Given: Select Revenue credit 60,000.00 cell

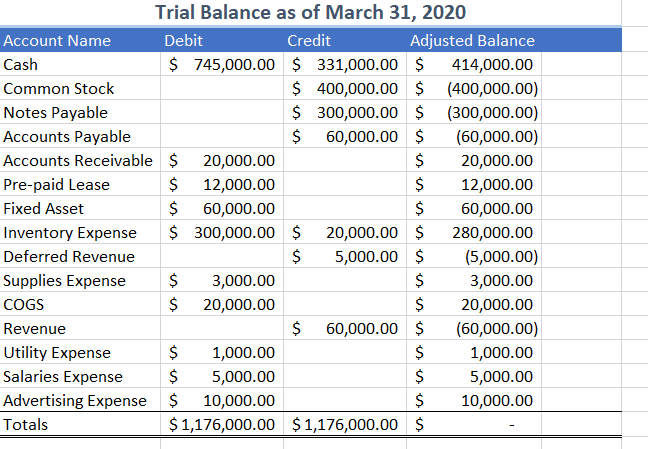Looking at the screenshot, I should [345, 328].
